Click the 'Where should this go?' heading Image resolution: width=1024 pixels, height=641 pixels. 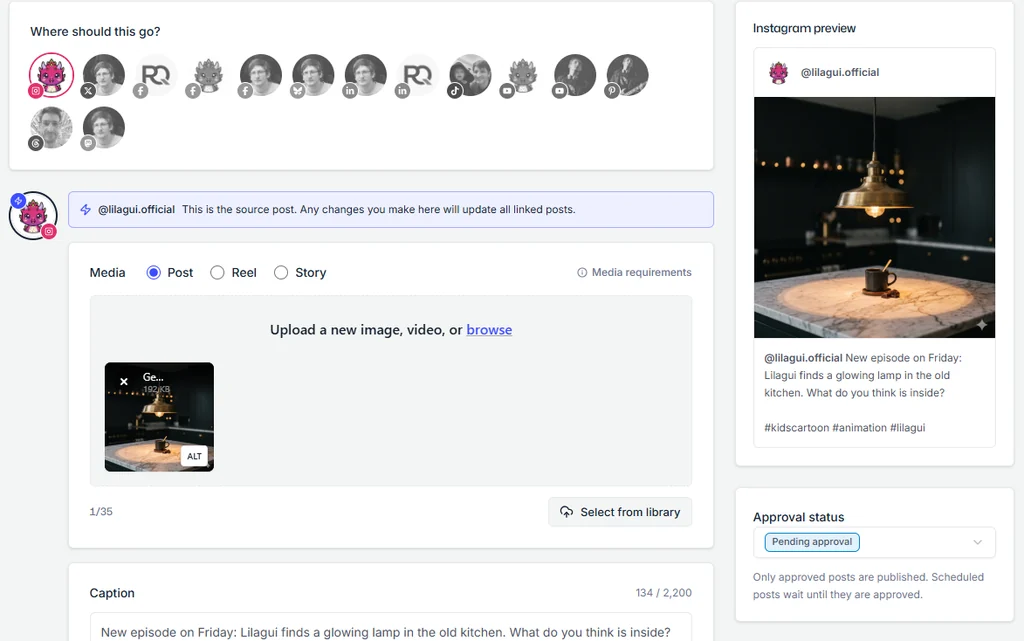coord(95,31)
